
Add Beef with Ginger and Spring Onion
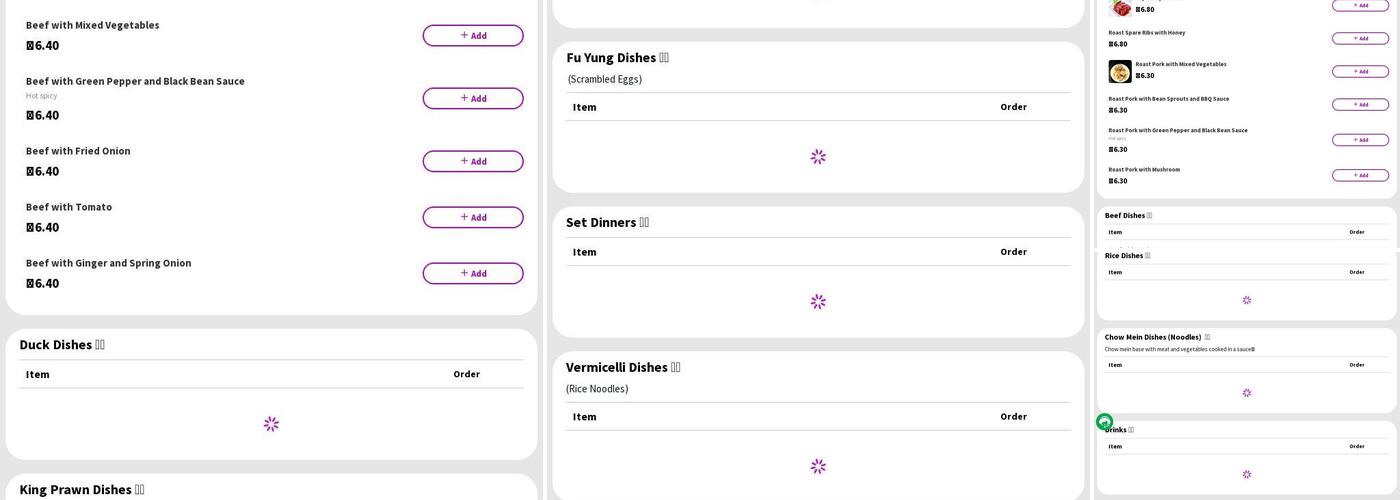pos(472,273)
